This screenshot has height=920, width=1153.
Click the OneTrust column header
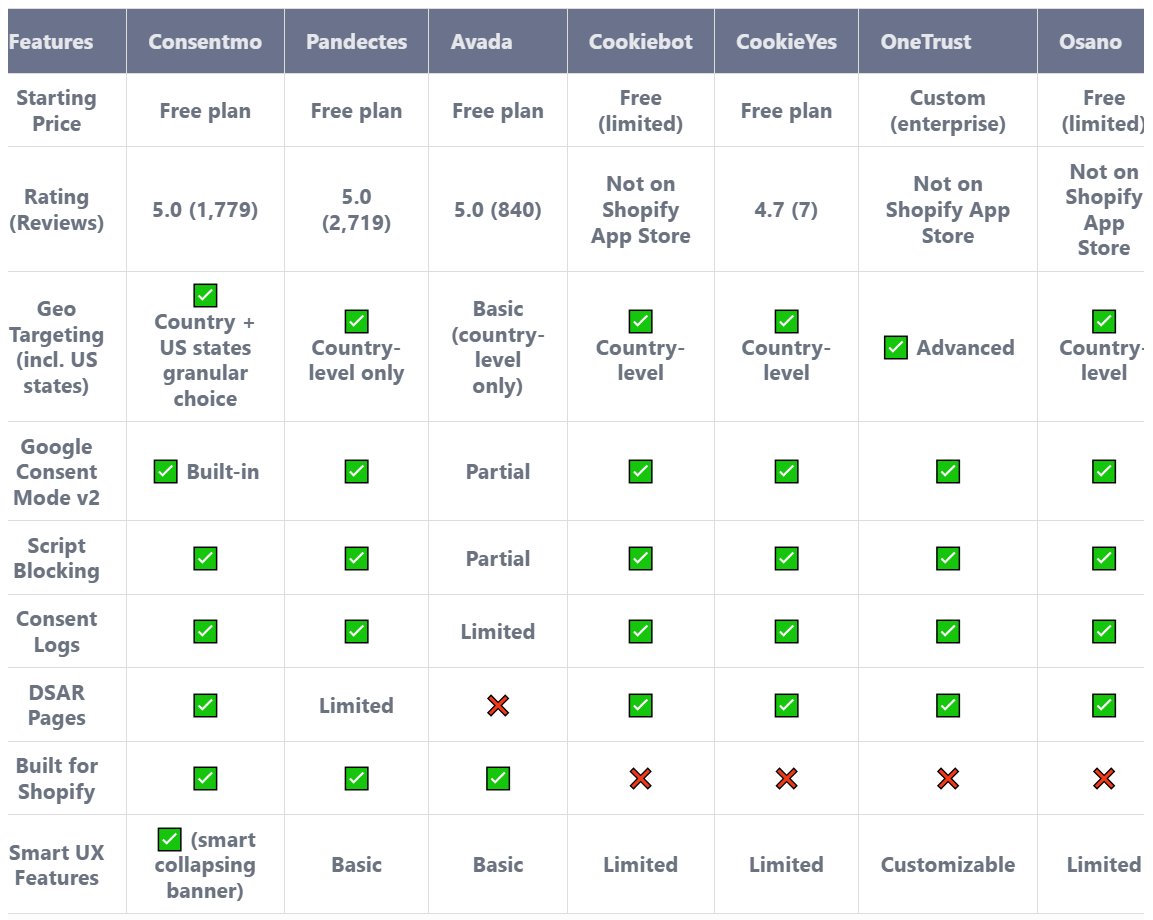click(x=926, y=42)
